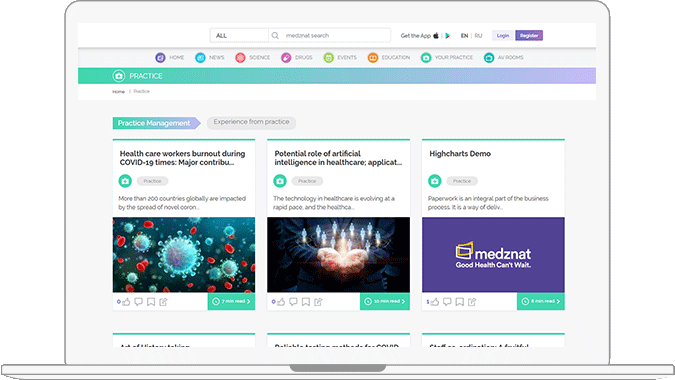Image resolution: width=675 pixels, height=380 pixels.
Task: Click the Events calendar icon
Action: click(328, 57)
